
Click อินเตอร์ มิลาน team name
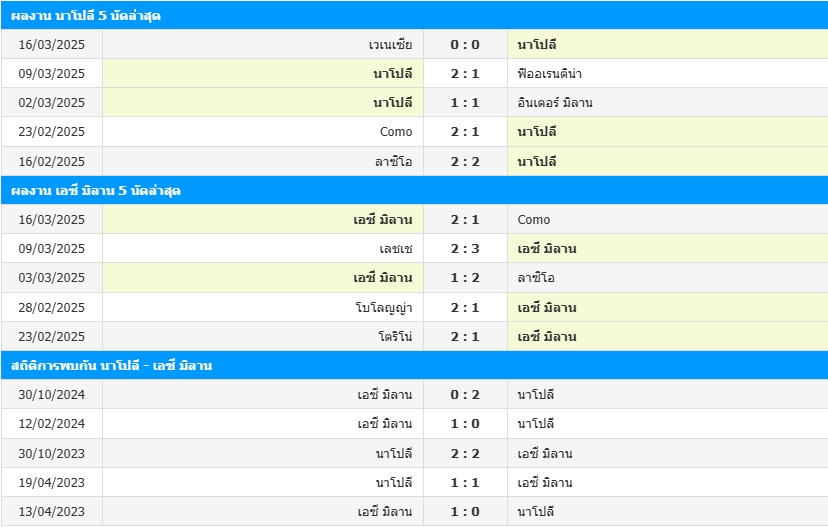(x=554, y=102)
